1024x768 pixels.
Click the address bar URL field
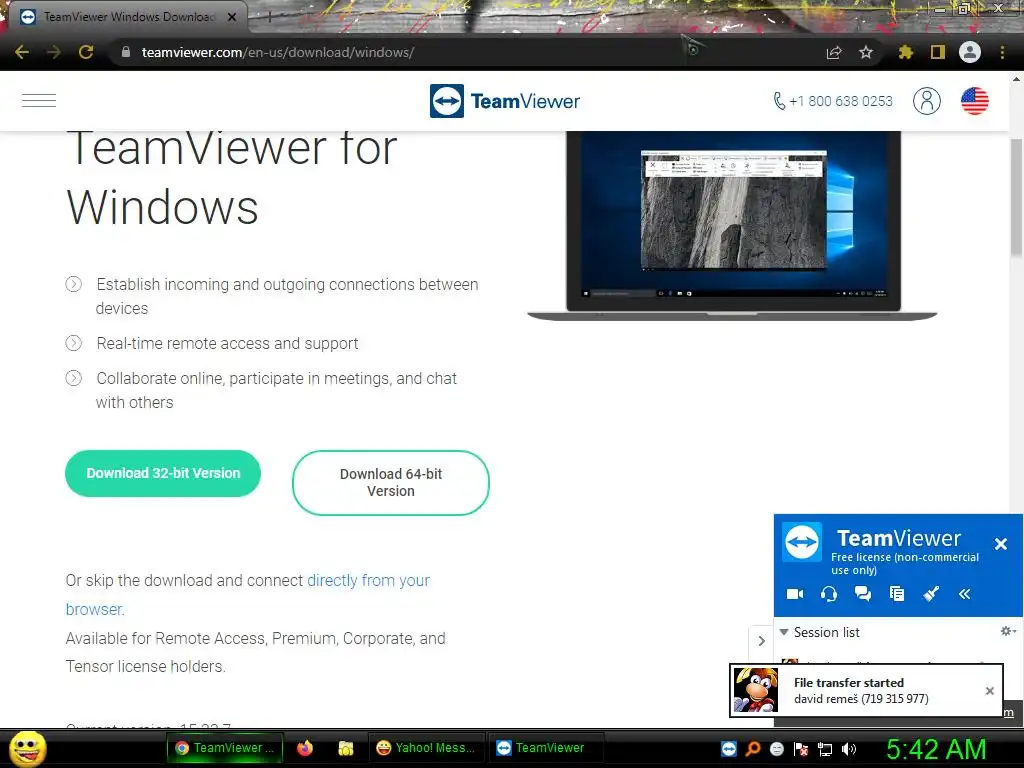tap(457, 52)
